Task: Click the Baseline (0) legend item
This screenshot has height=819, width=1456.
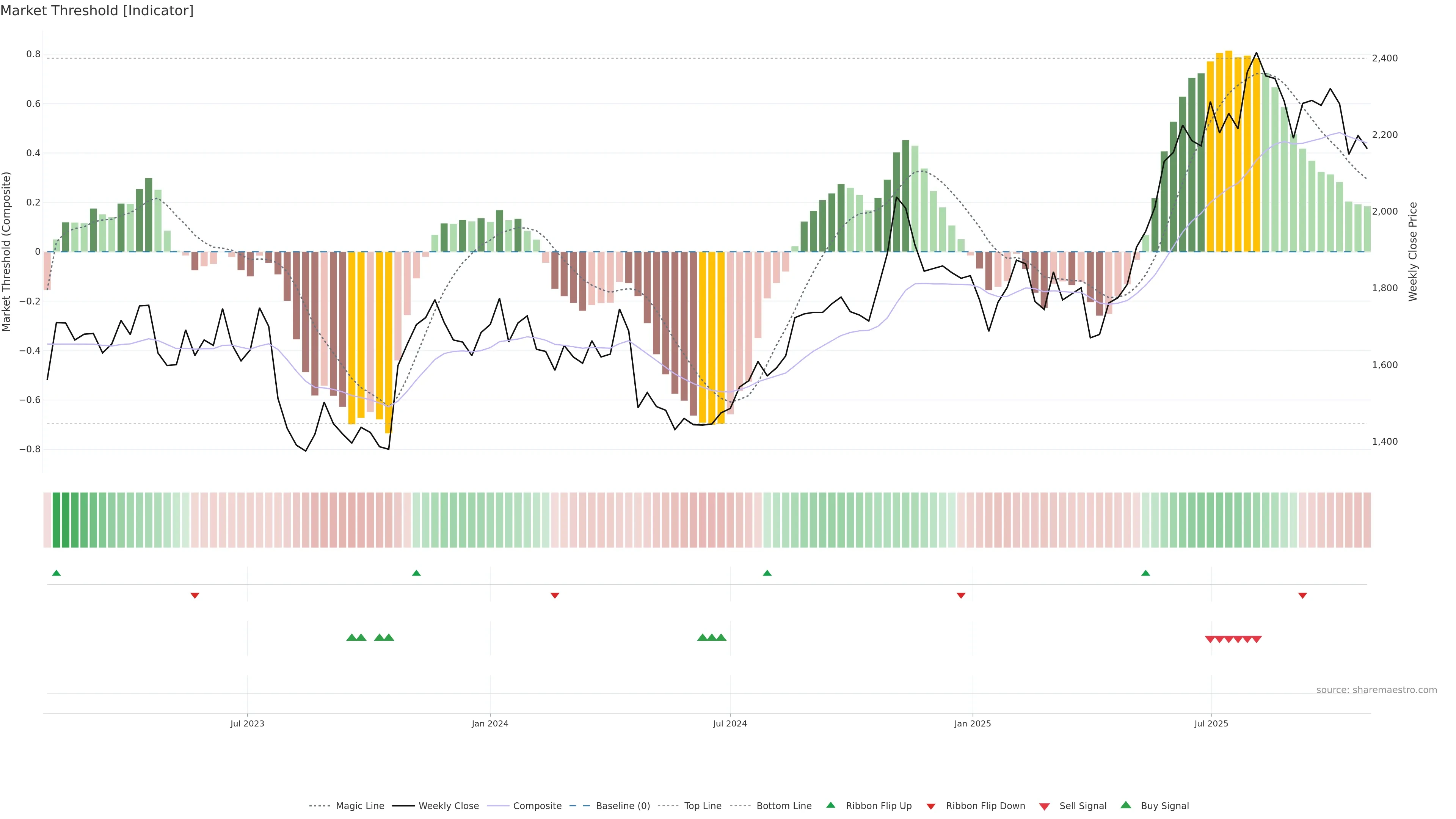Action: (622, 806)
